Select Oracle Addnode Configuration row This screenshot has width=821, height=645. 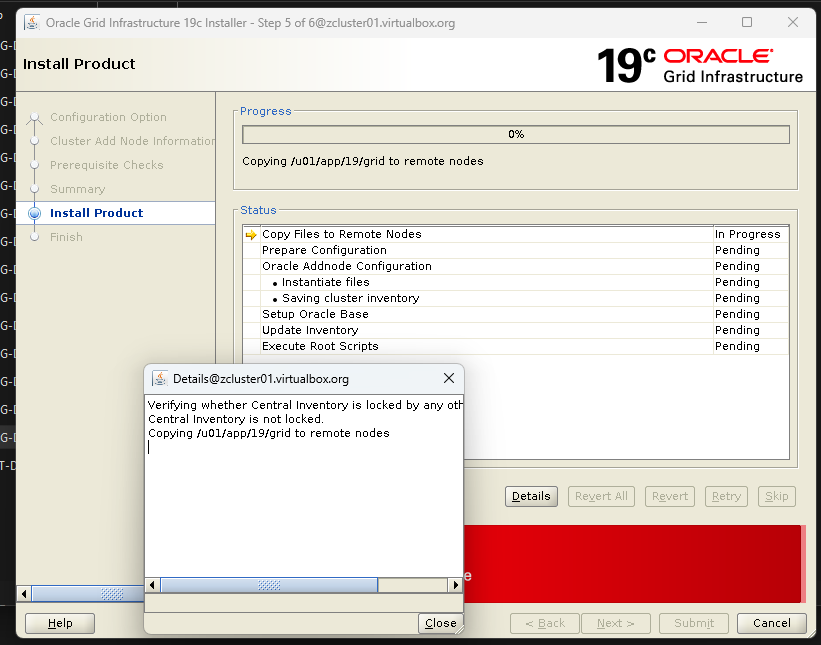point(516,266)
